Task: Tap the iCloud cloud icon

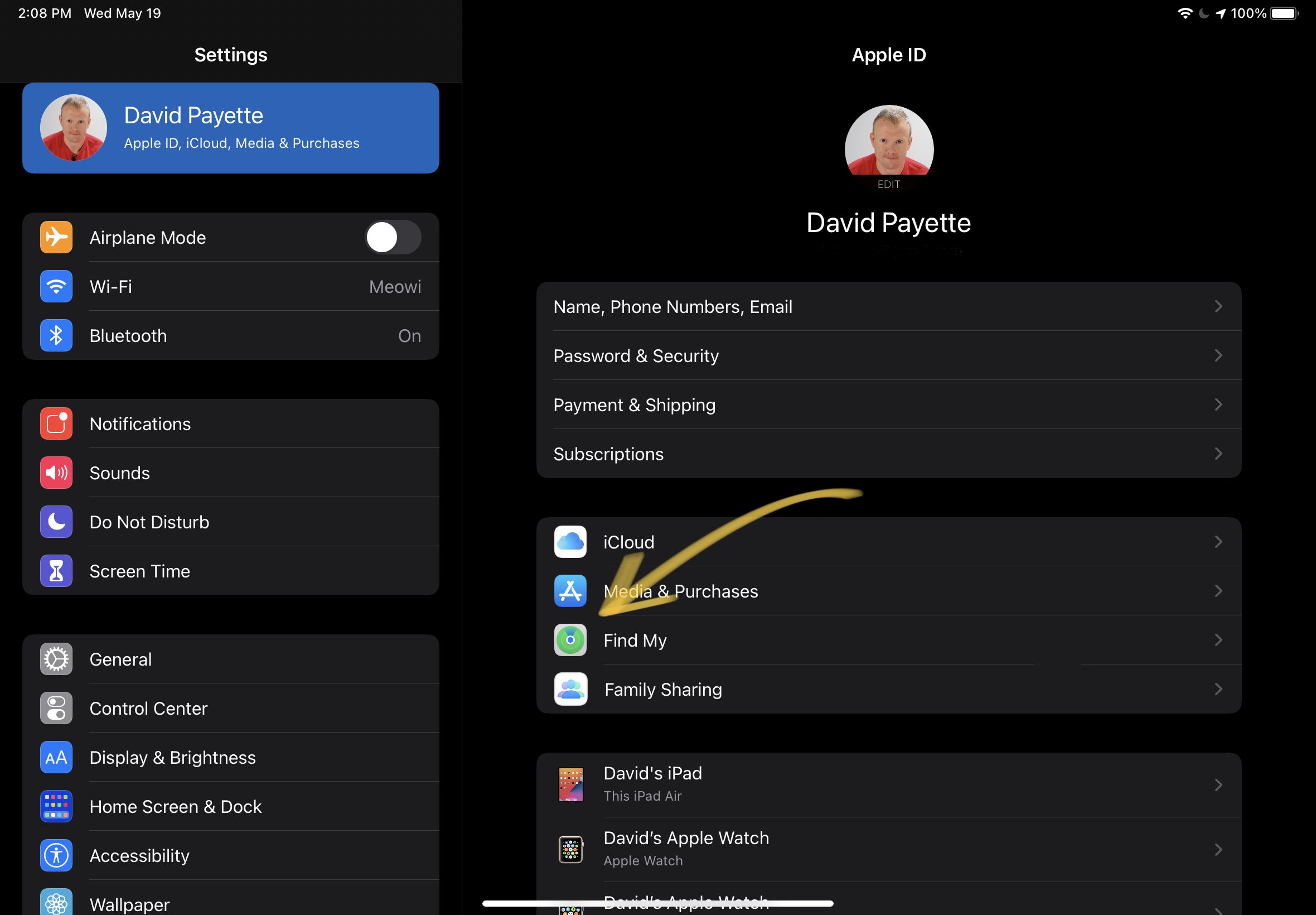Action: (x=570, y=542)
